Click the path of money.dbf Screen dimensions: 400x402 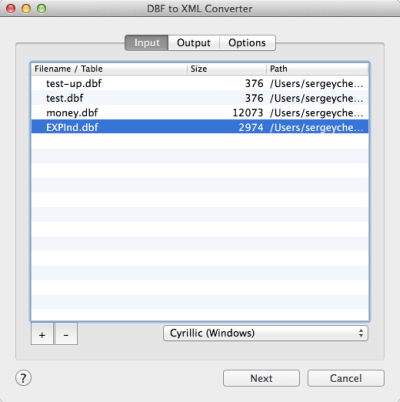(316, 113)
